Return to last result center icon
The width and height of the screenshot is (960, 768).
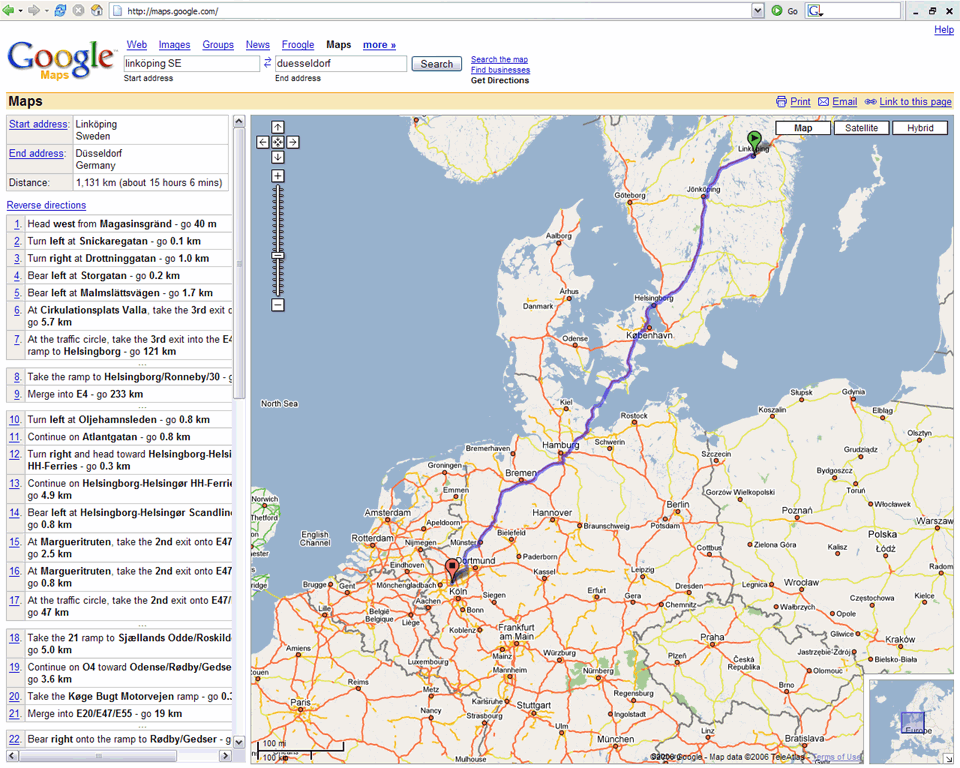click(278, 142)
